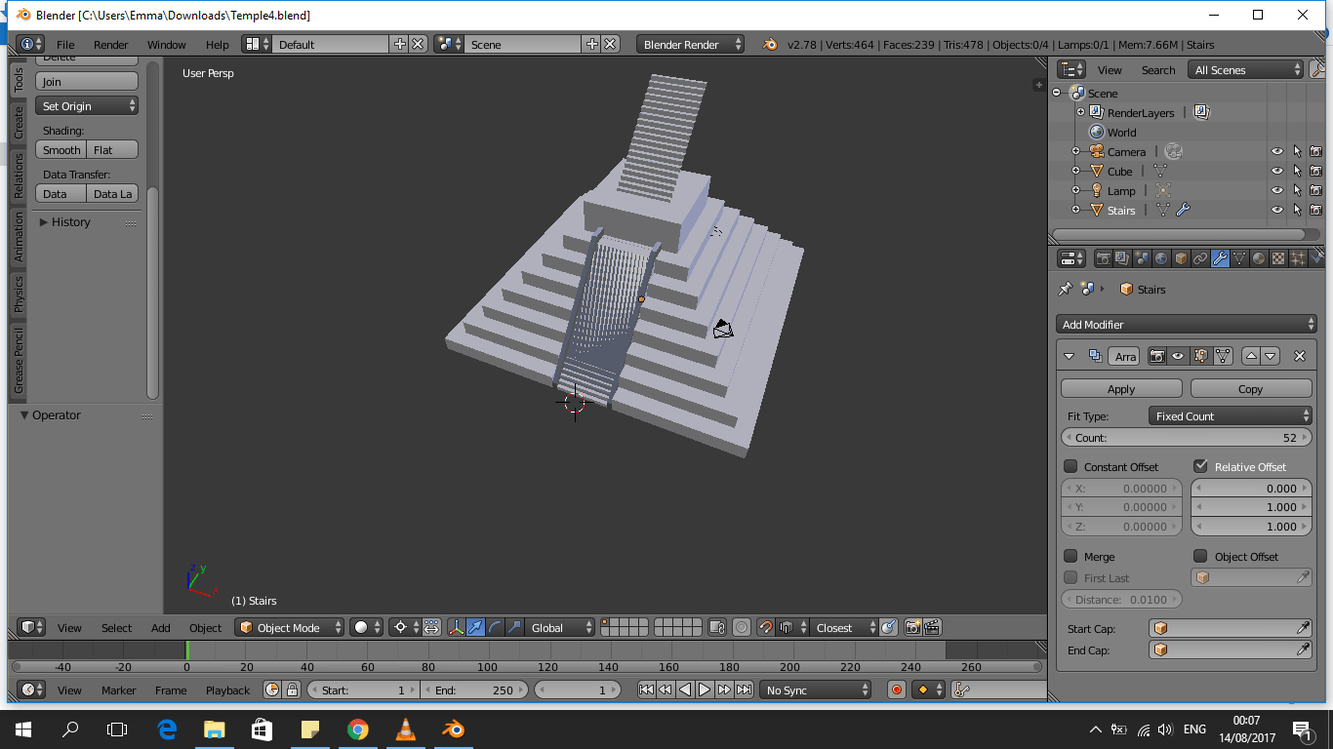Move Array modifier up in stack
This screenshot has width=1333, height=749.
tap(1251, 356)
